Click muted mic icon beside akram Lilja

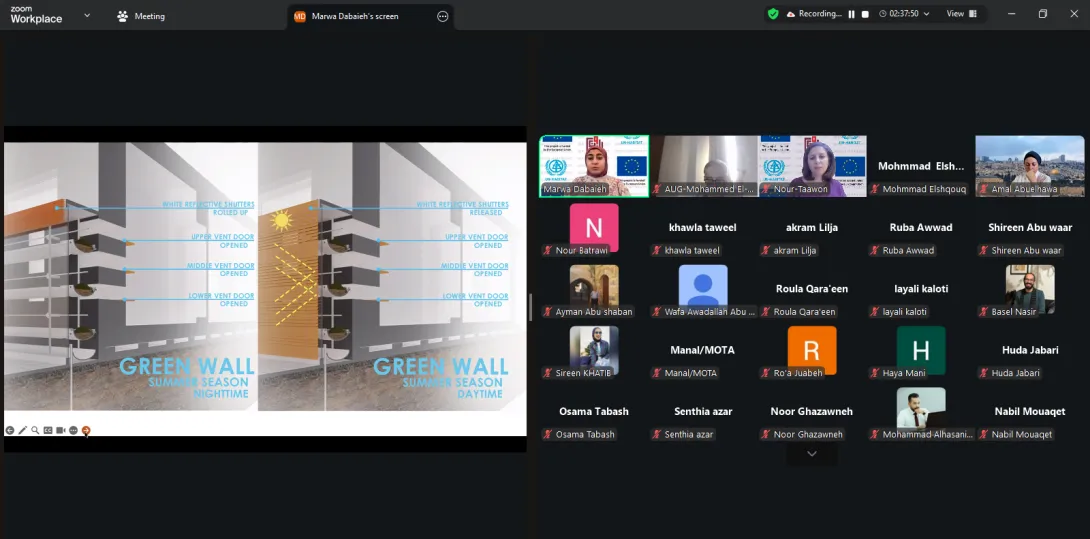coord(766,250)
